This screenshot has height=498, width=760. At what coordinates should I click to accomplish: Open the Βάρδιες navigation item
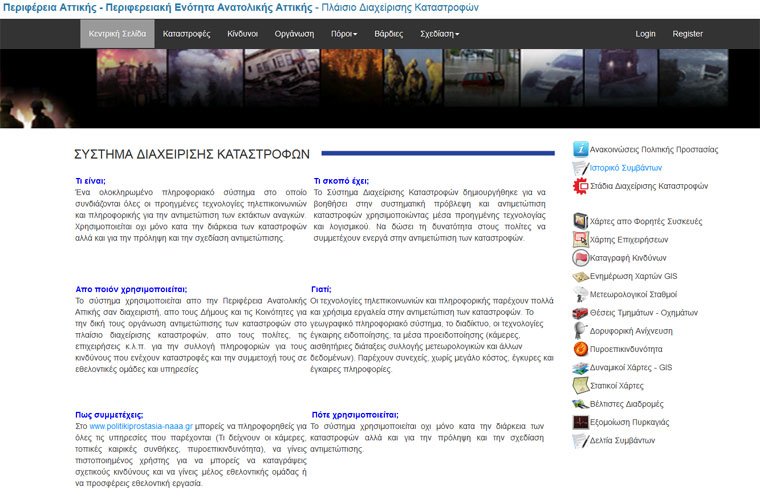[389, 34]
